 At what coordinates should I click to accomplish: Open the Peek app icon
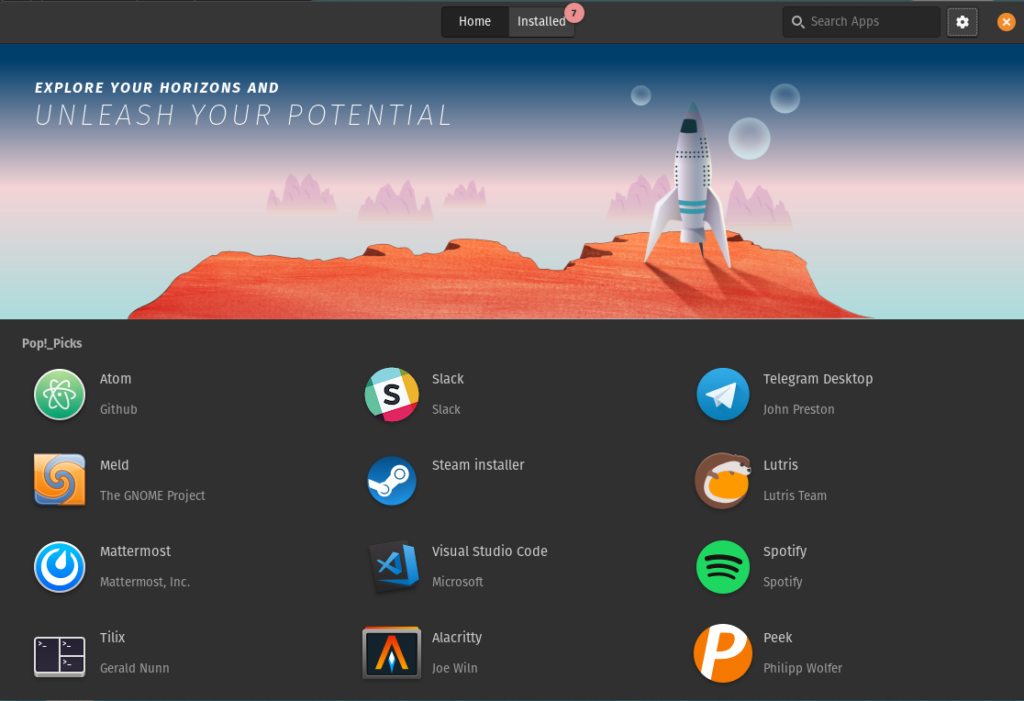coord(722,653)
